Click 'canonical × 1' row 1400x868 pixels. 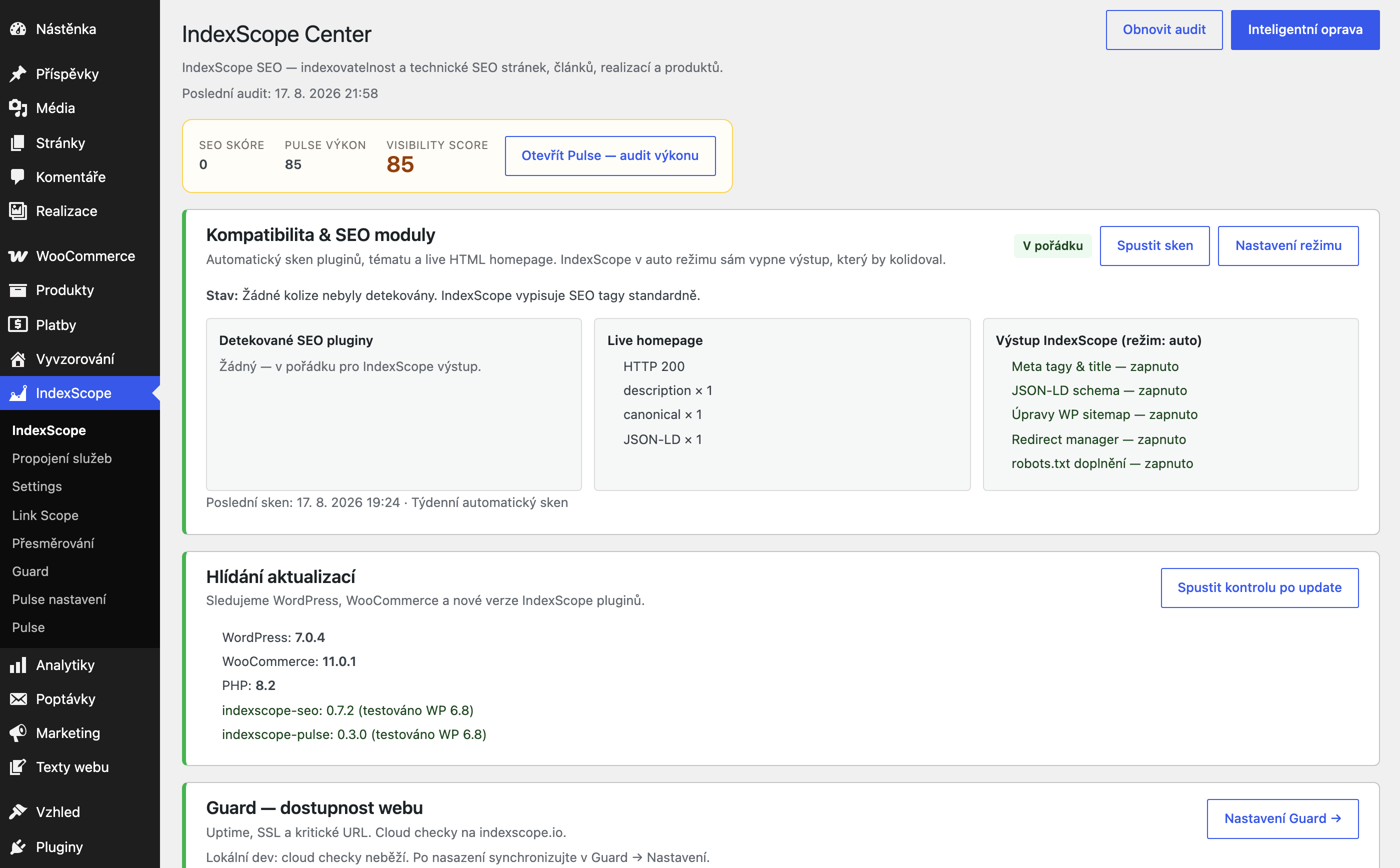662,414
